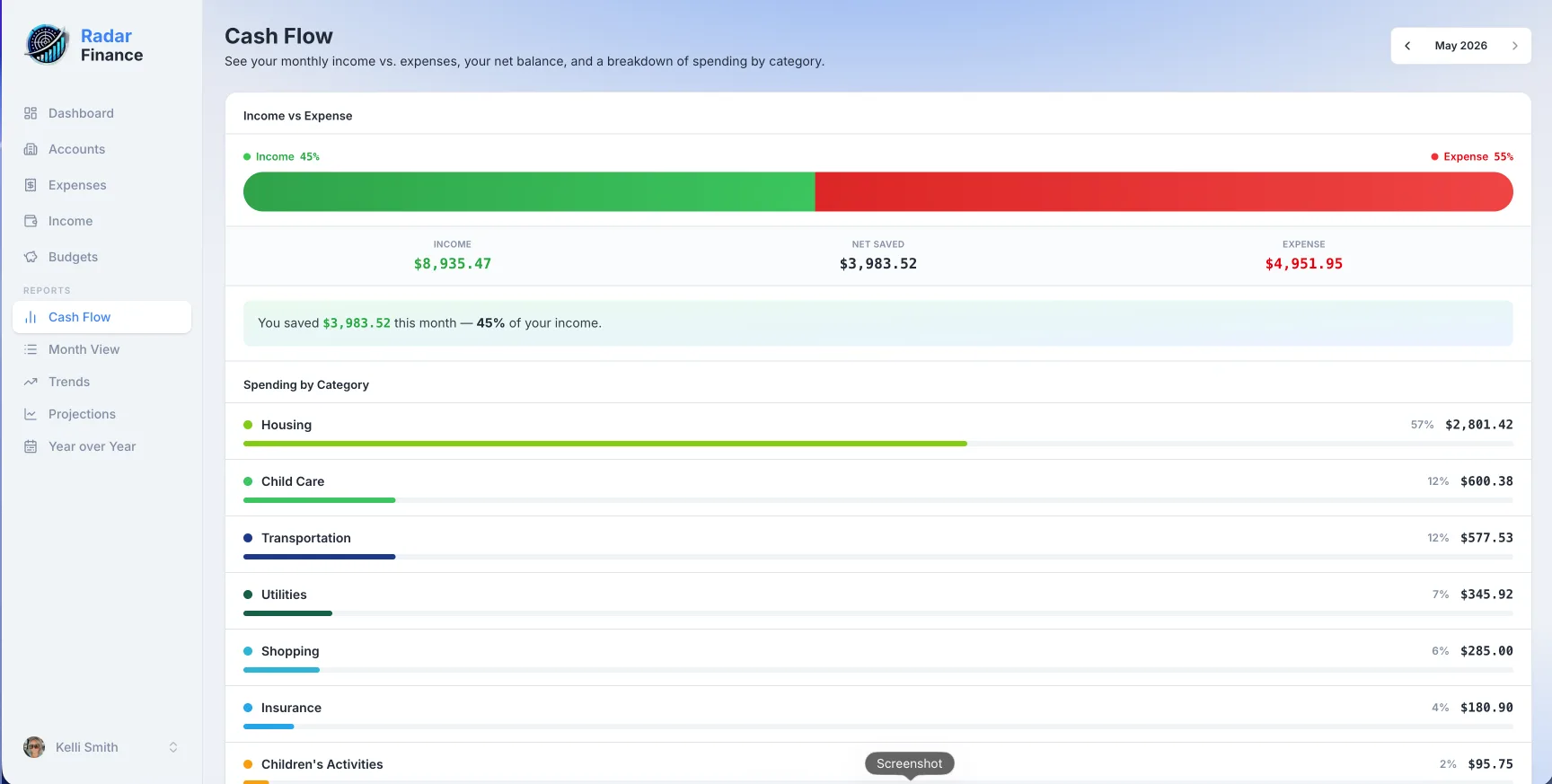Click the Income wallet icon
This screenshot has width=1552, height=784.
31,221
